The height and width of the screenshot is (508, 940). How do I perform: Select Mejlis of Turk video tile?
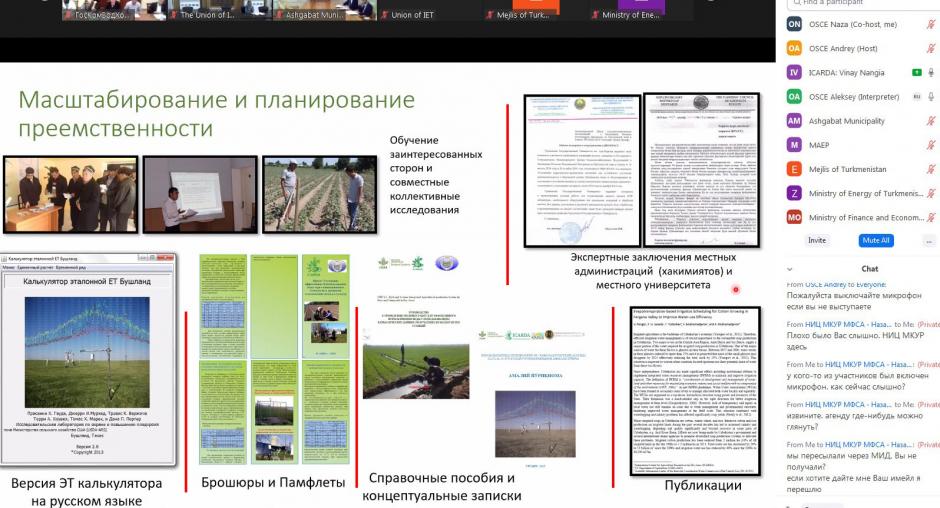(x=535, y=10)
